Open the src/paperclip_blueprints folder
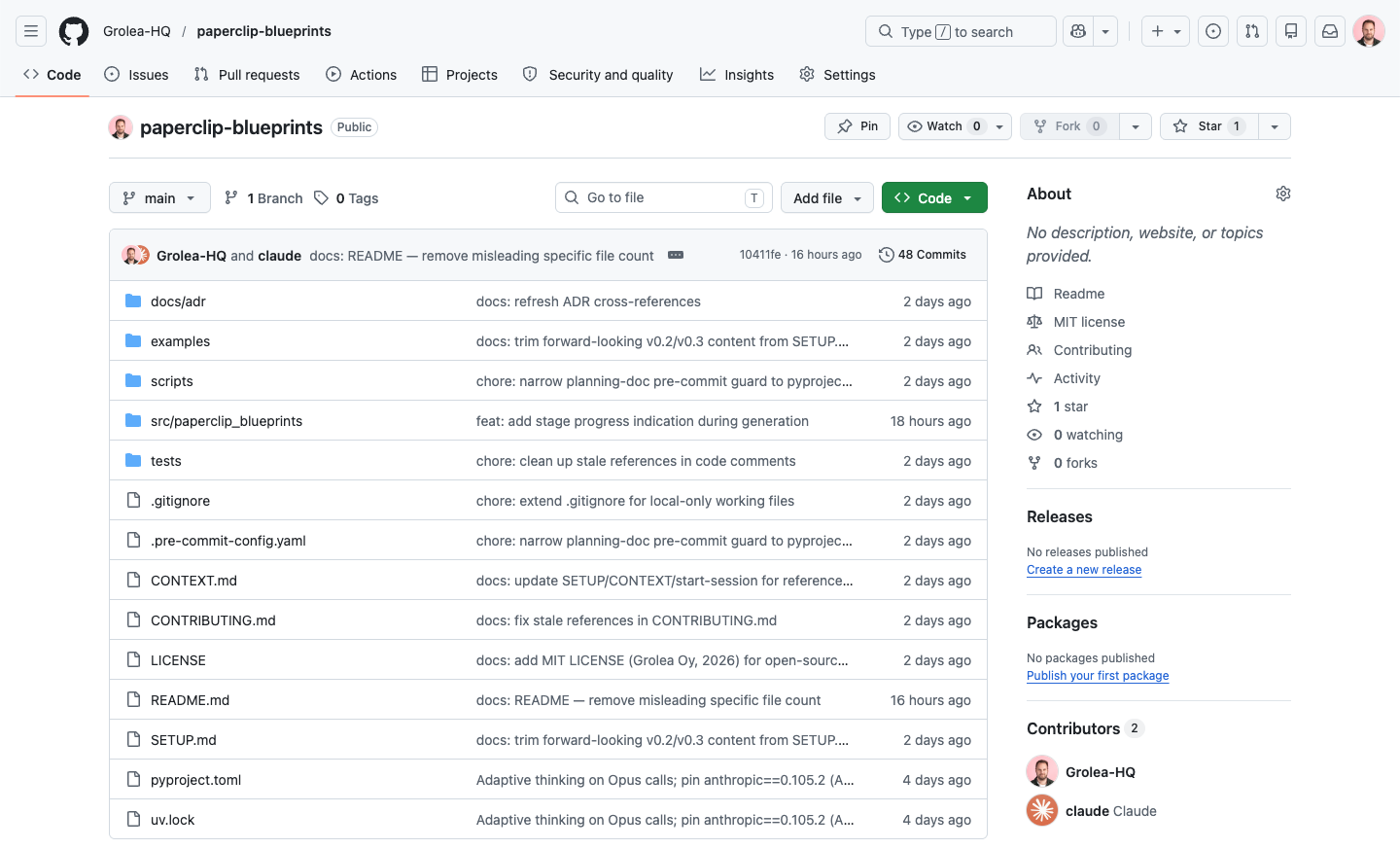The width and height of the screenshot is (1400, 849). [227, 421]
